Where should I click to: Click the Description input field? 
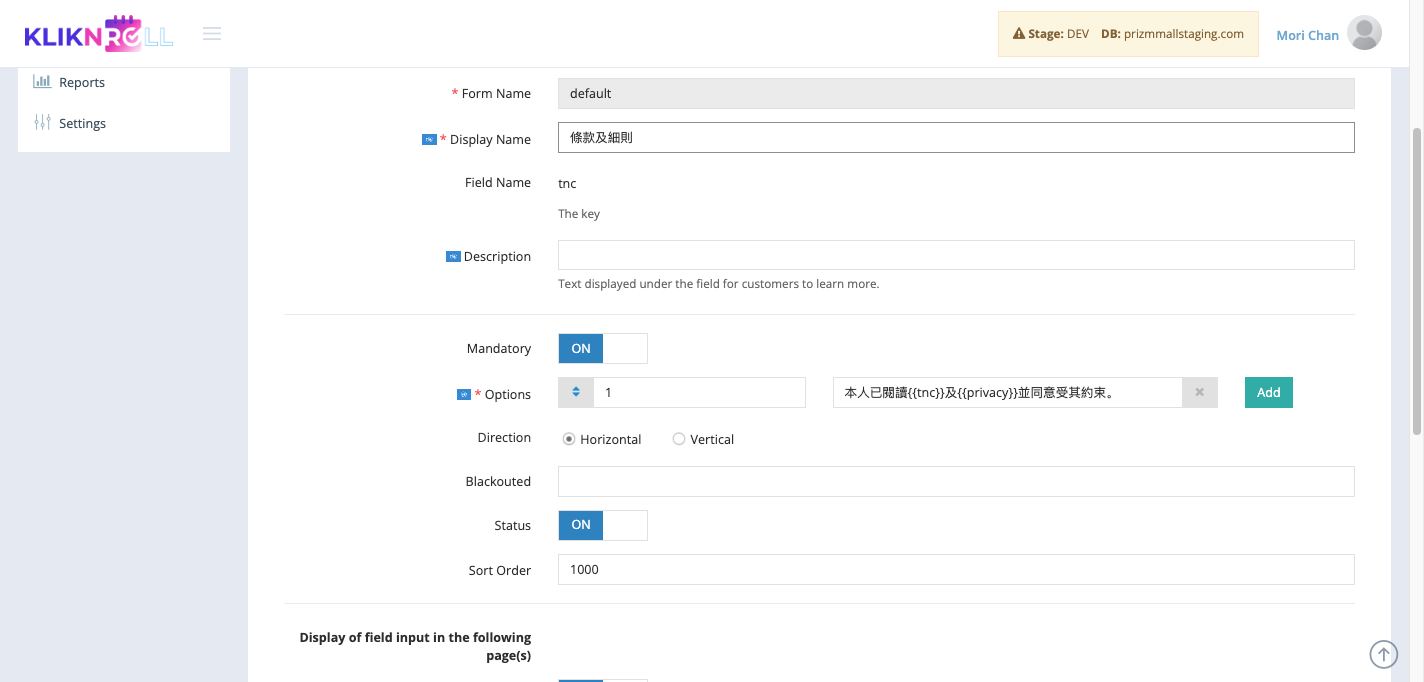tap(956, 255)
